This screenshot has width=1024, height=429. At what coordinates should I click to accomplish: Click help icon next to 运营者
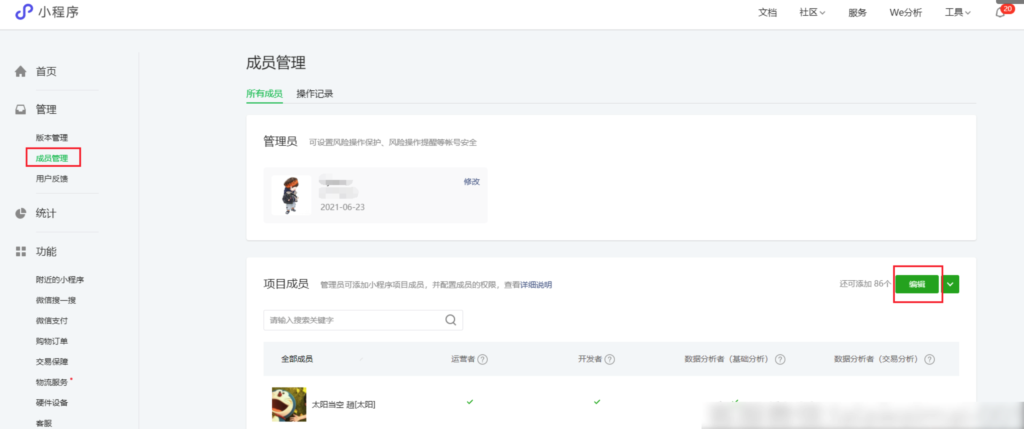coord(483,359)
